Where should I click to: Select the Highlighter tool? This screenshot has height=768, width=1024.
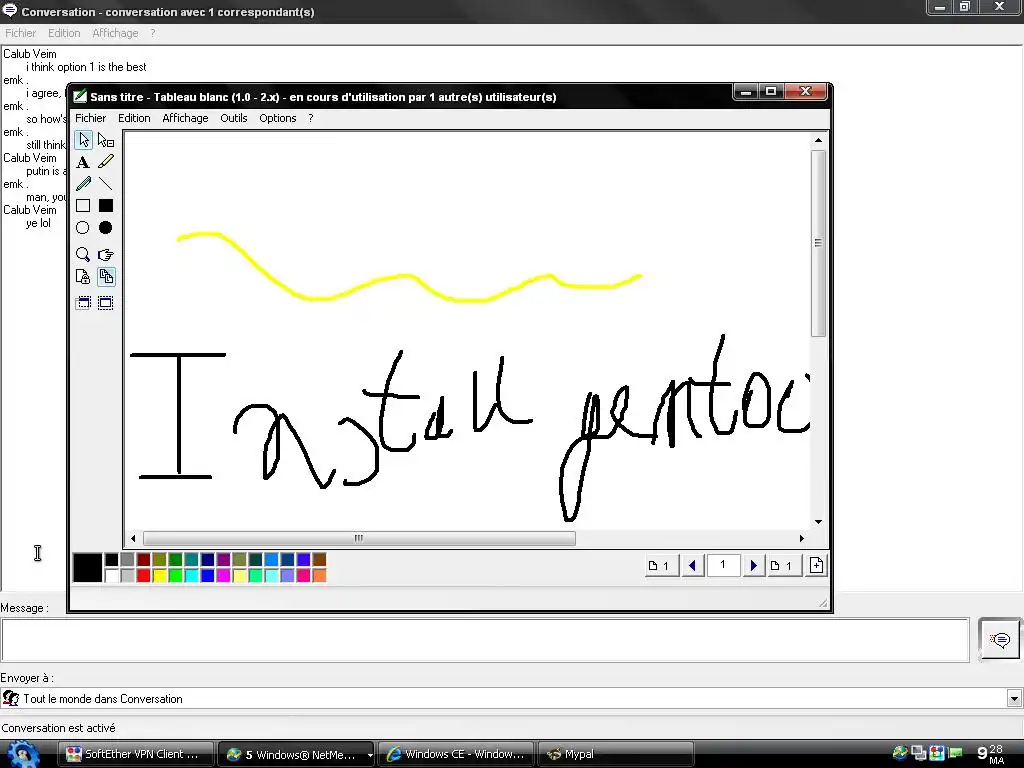[x=106, y=162]
